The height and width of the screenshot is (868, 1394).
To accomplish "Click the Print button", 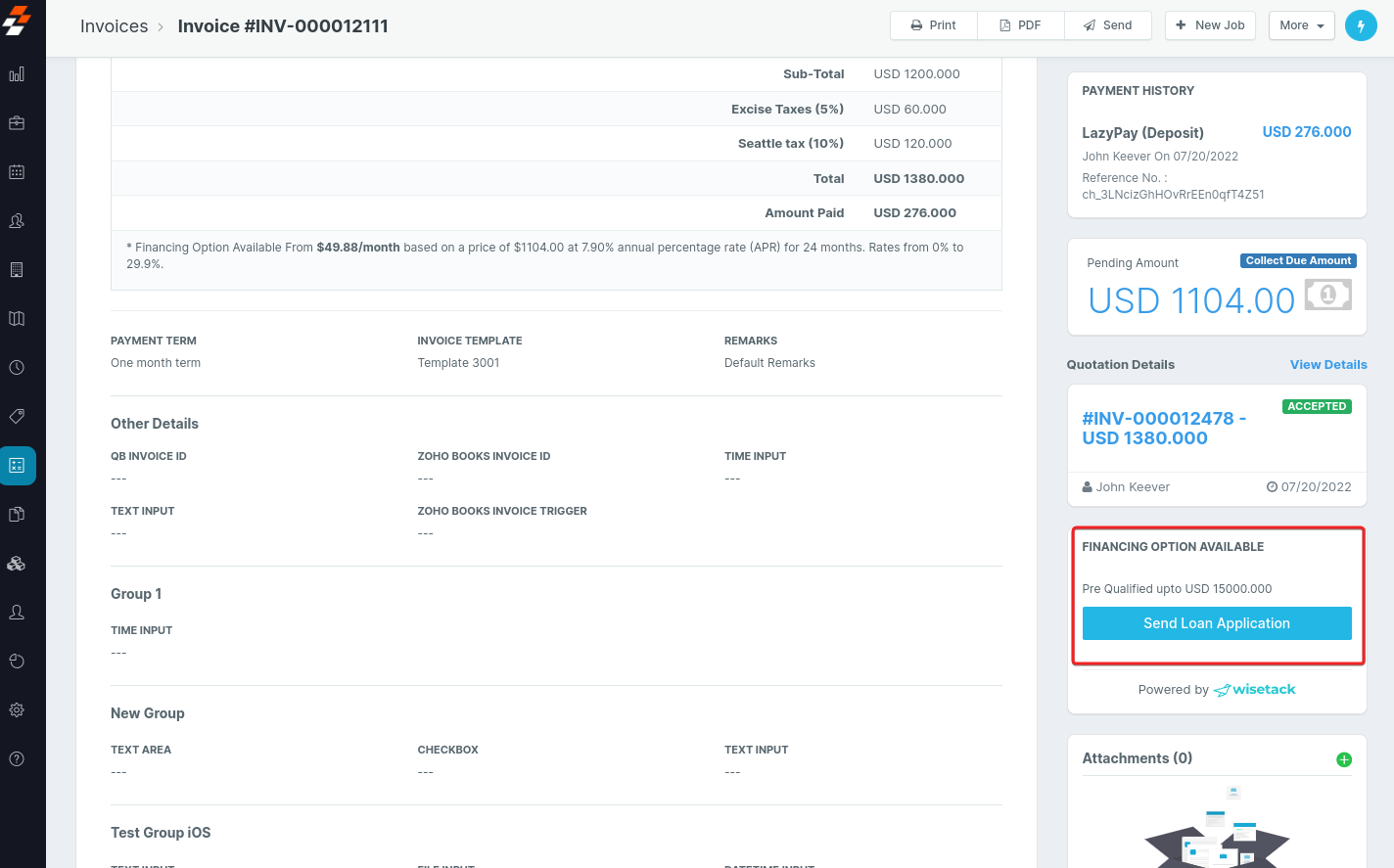I will 933,25.
